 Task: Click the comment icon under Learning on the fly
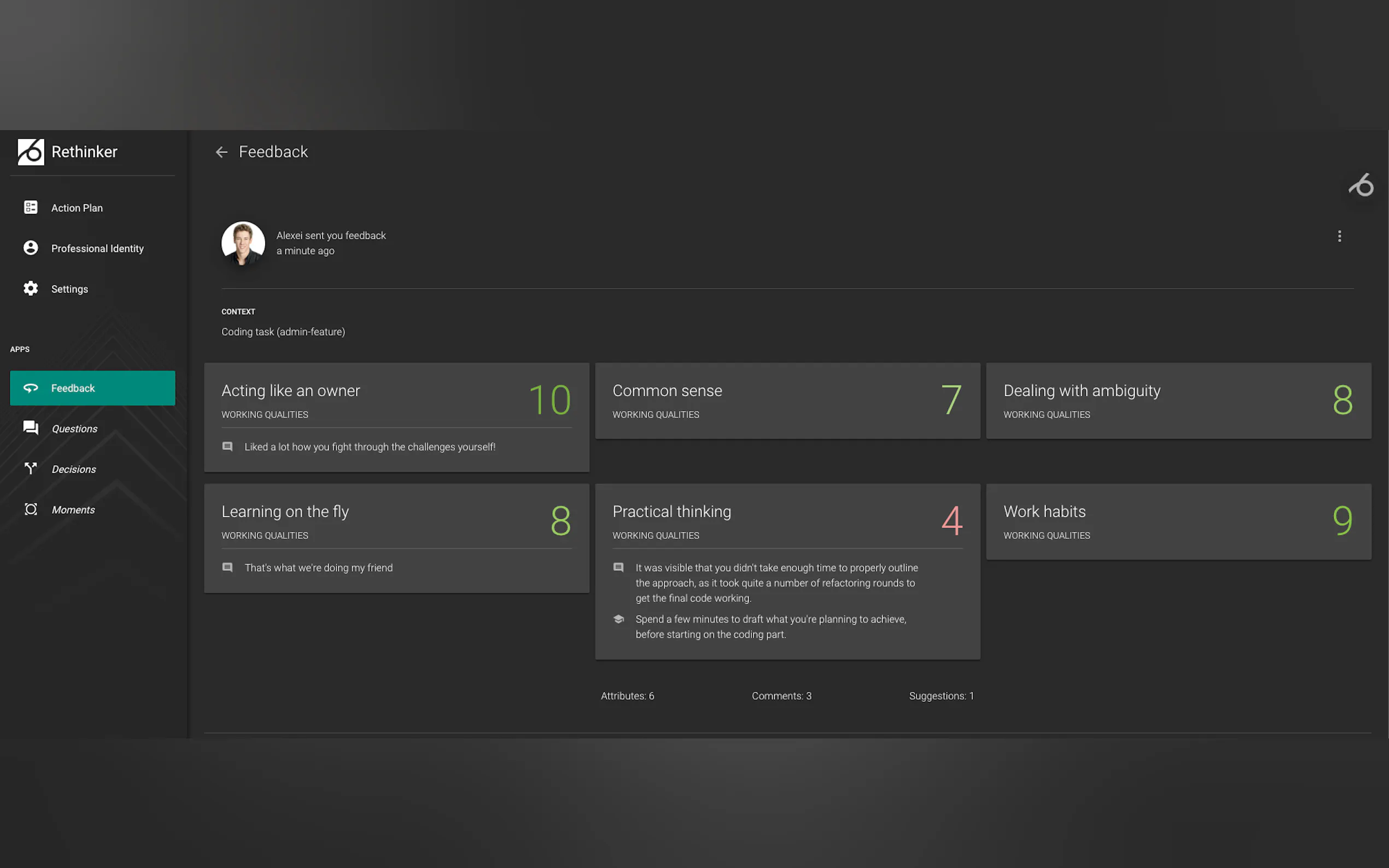[x=227, y=567]
